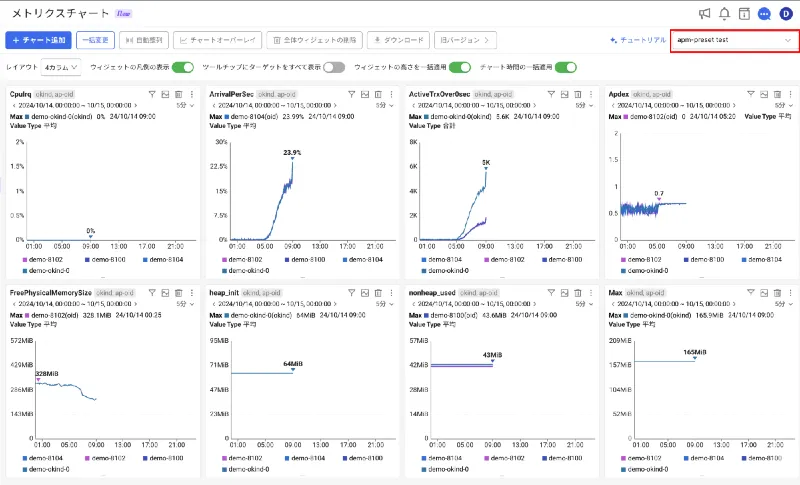Delete the nonheap_used widget via trash icon

coord(578,293)
